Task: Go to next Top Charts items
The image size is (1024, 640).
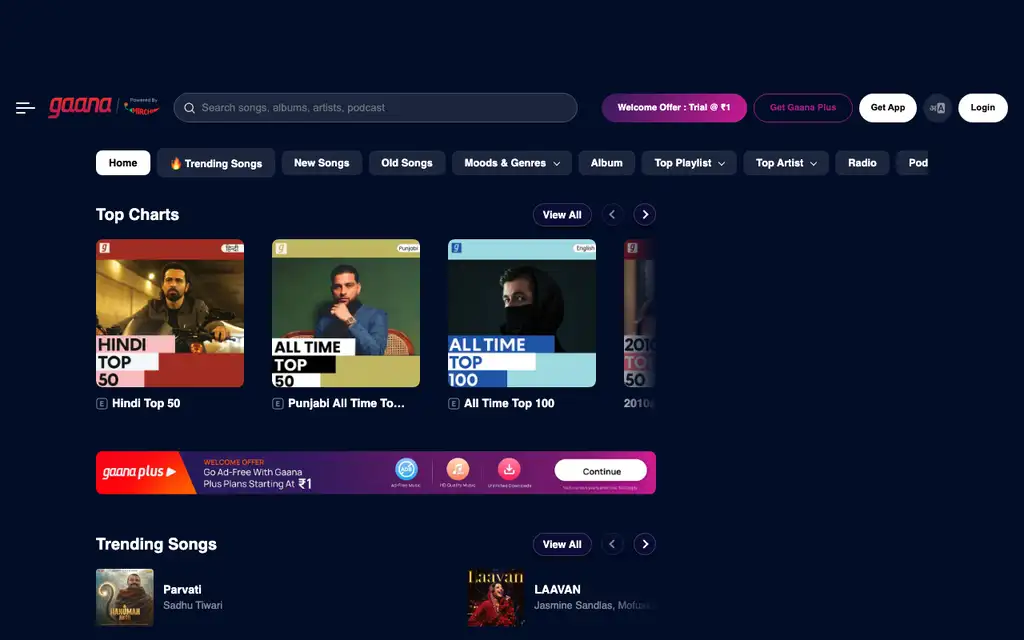Action: point(645,215)
